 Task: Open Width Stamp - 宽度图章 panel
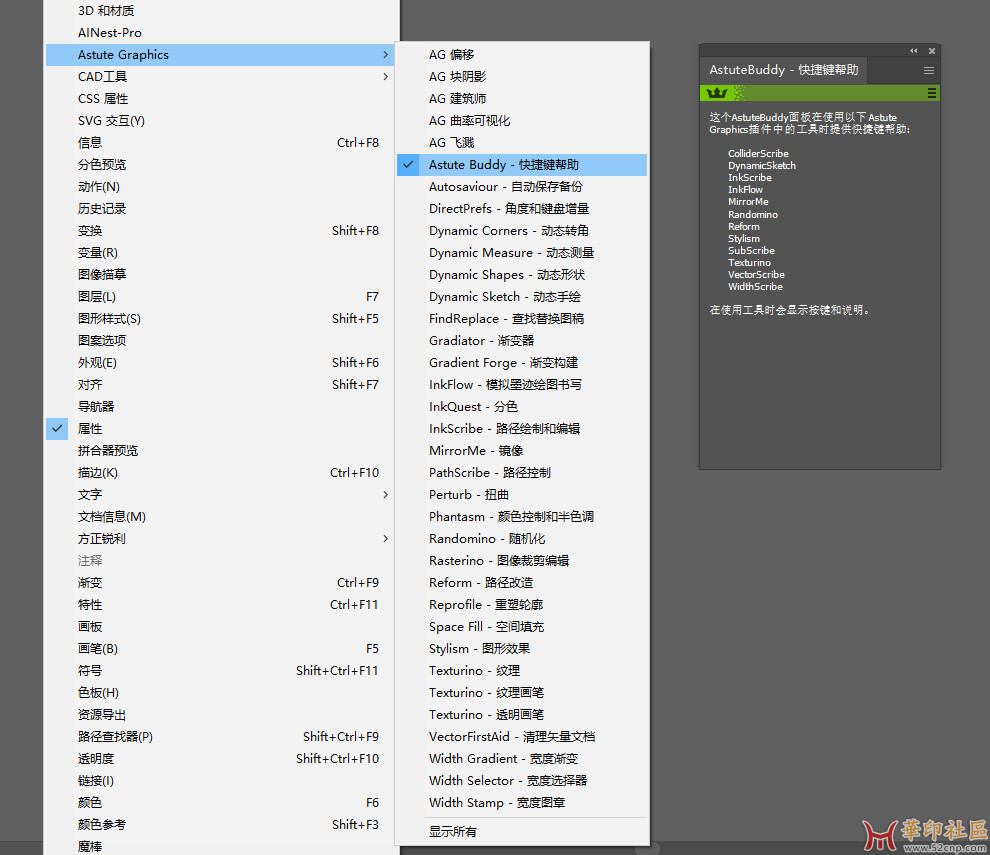coord(522,803)
